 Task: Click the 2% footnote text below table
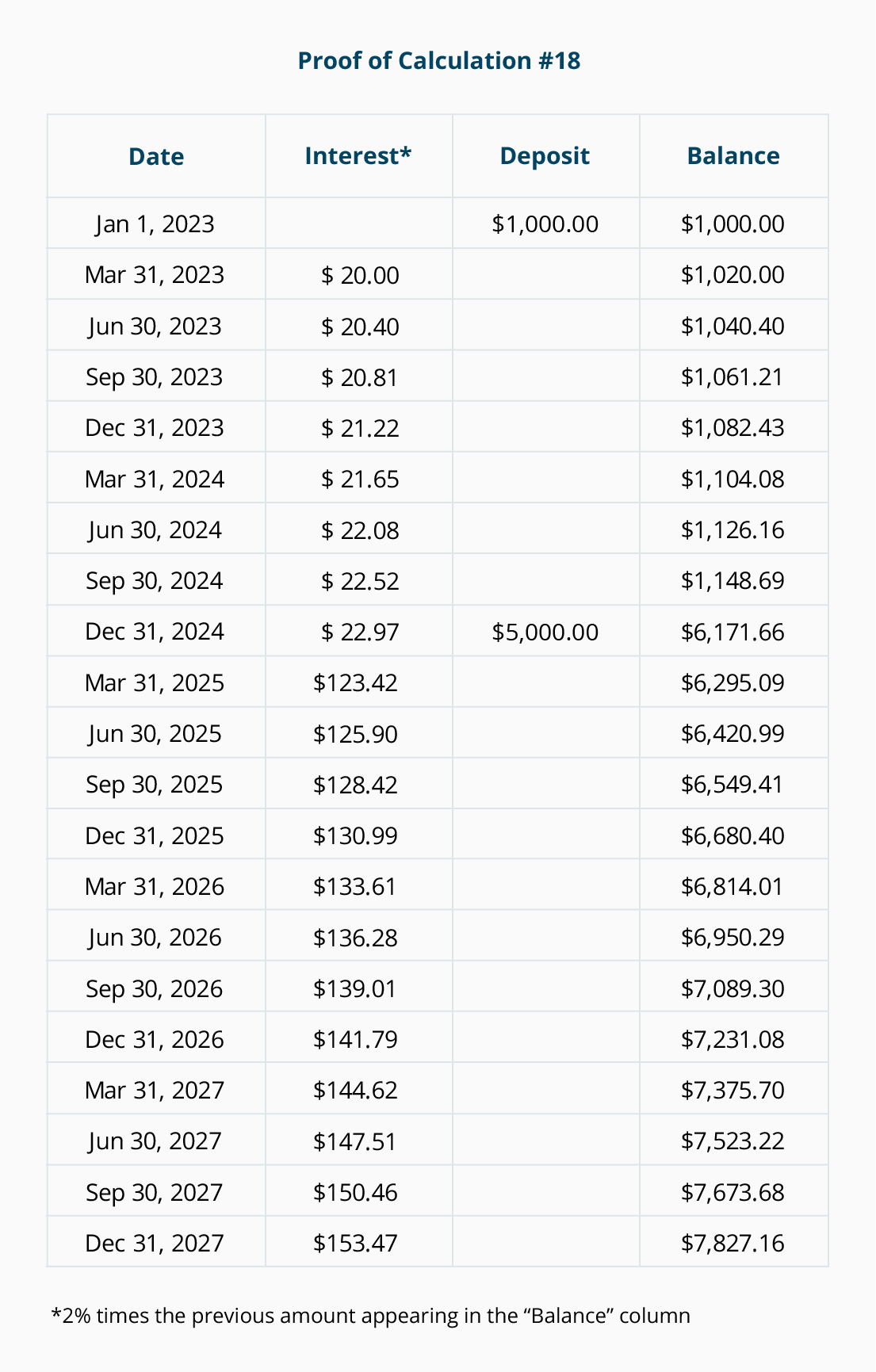370,1316
